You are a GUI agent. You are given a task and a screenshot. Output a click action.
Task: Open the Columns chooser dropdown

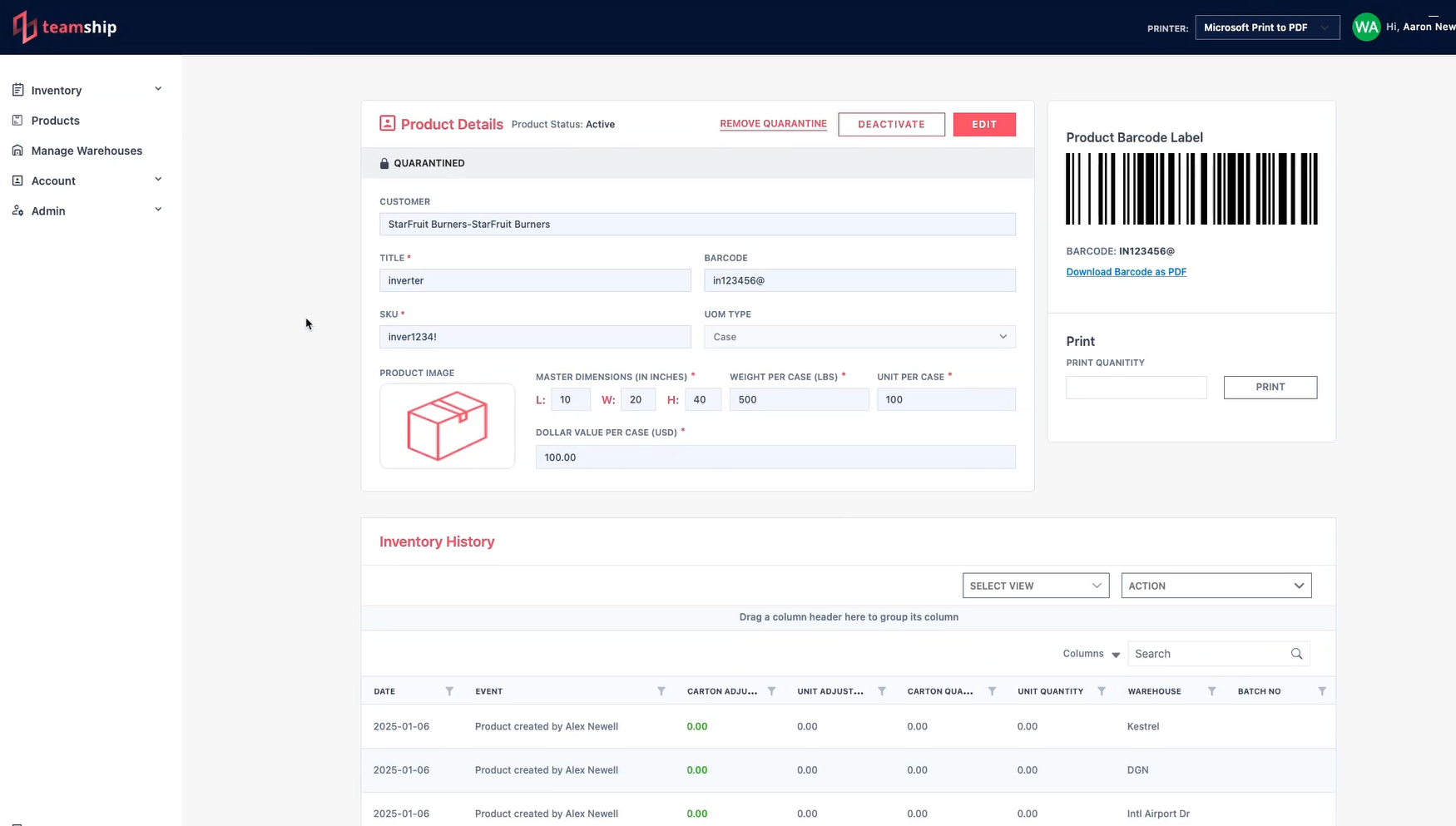tap(1091, 654)
